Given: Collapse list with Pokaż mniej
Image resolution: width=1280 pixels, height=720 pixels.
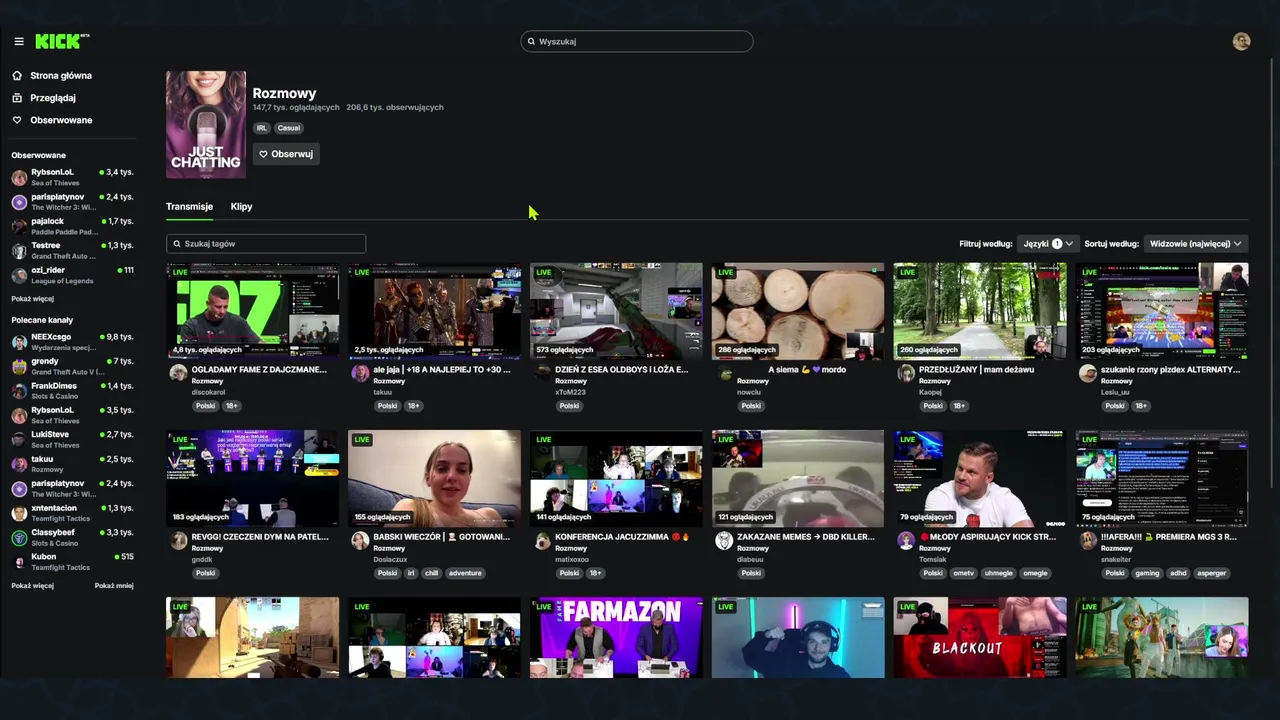Looking at the screenshot, I should coord(114,585).
